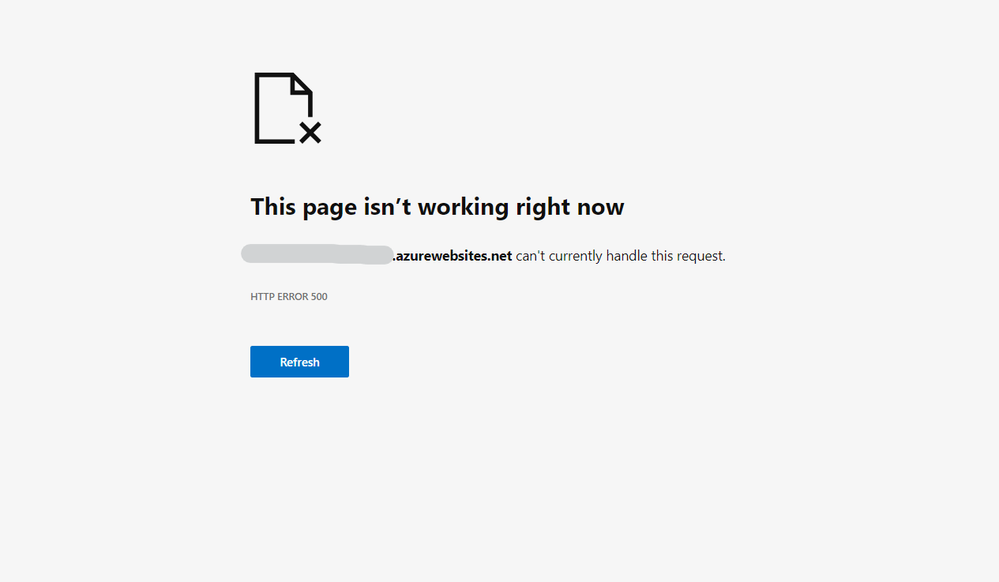Click the word 'ERROR' in the error line
999x582 pixels.
(x=293, y=296)
